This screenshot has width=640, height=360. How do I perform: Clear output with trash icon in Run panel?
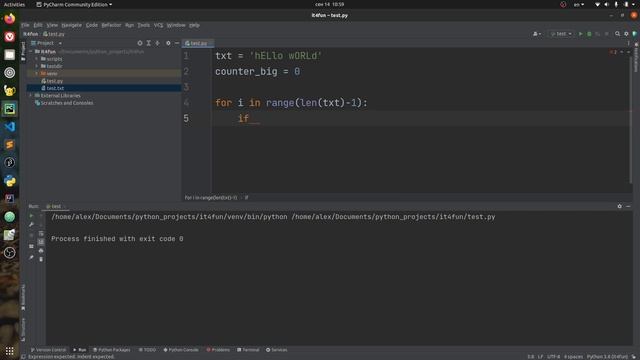(x=41, y=259)
